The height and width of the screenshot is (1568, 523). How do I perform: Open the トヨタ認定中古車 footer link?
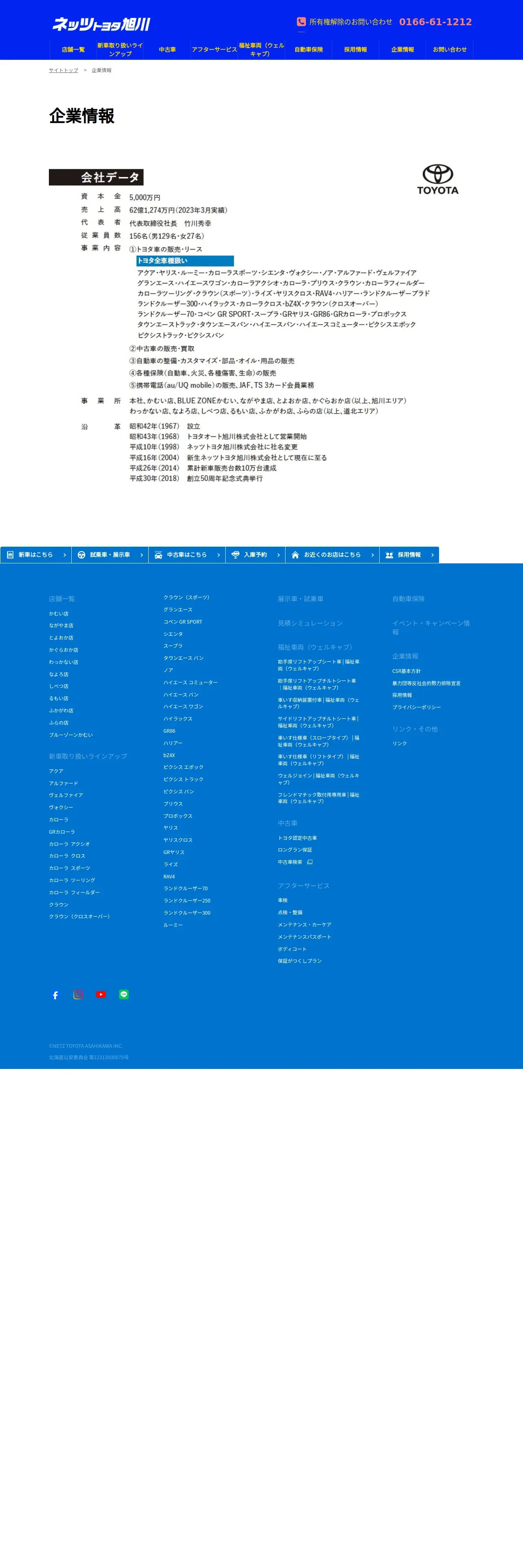[x=298, y=838]
